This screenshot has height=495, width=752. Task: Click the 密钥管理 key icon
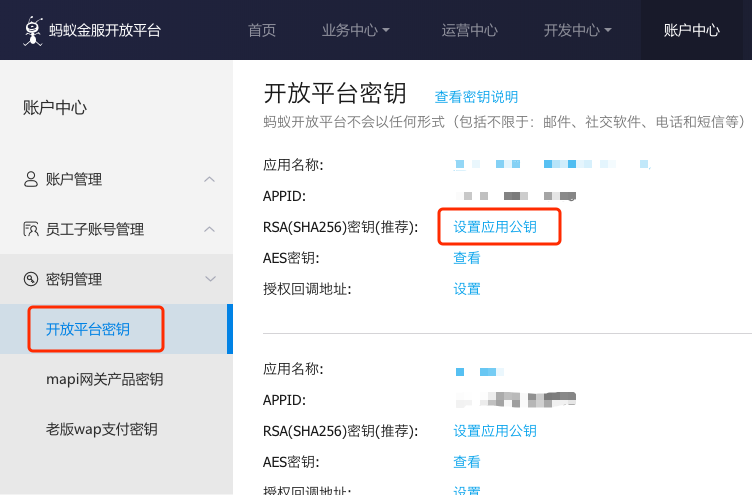click(x=31, y=279)
